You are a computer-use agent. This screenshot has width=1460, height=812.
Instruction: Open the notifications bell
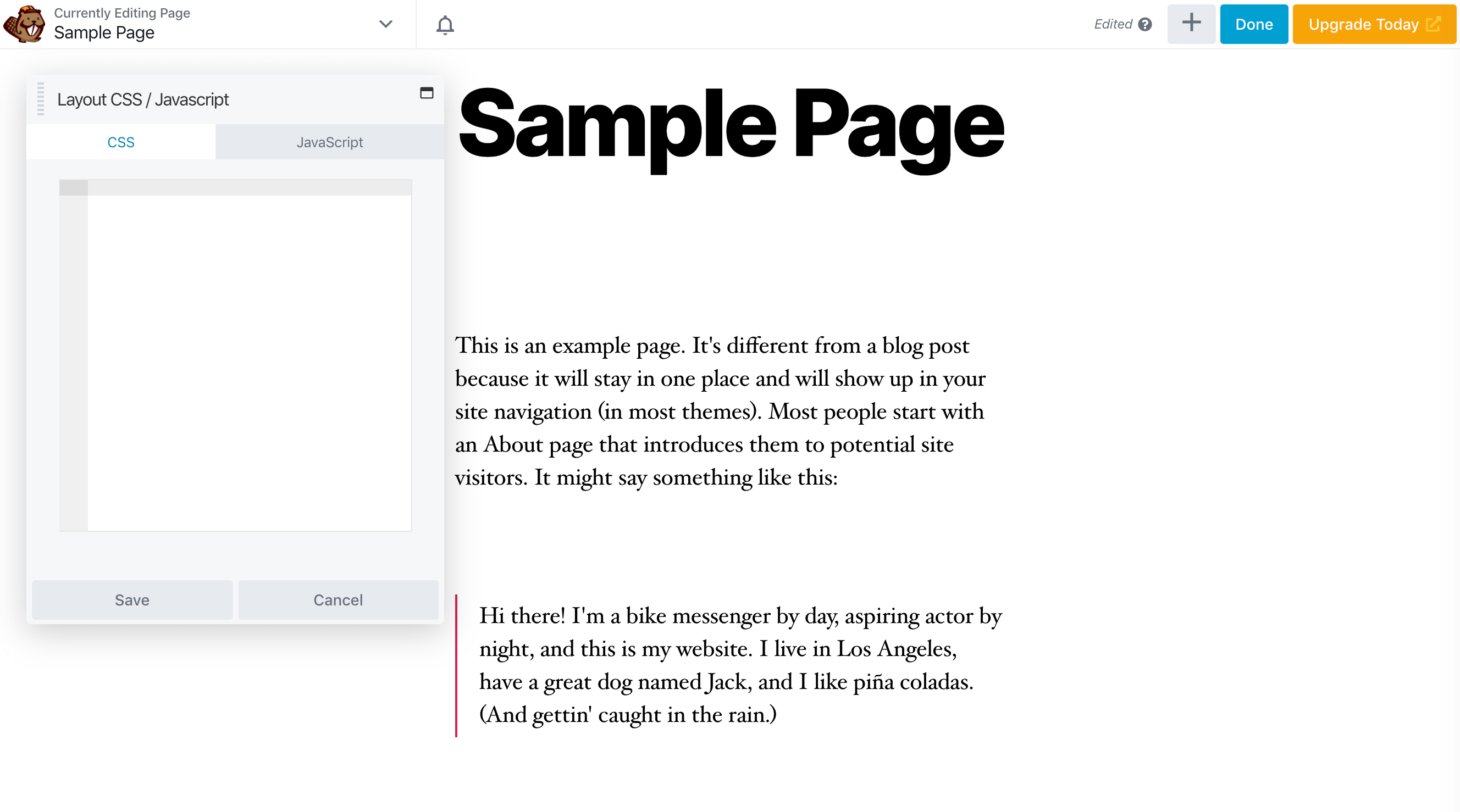445,24
